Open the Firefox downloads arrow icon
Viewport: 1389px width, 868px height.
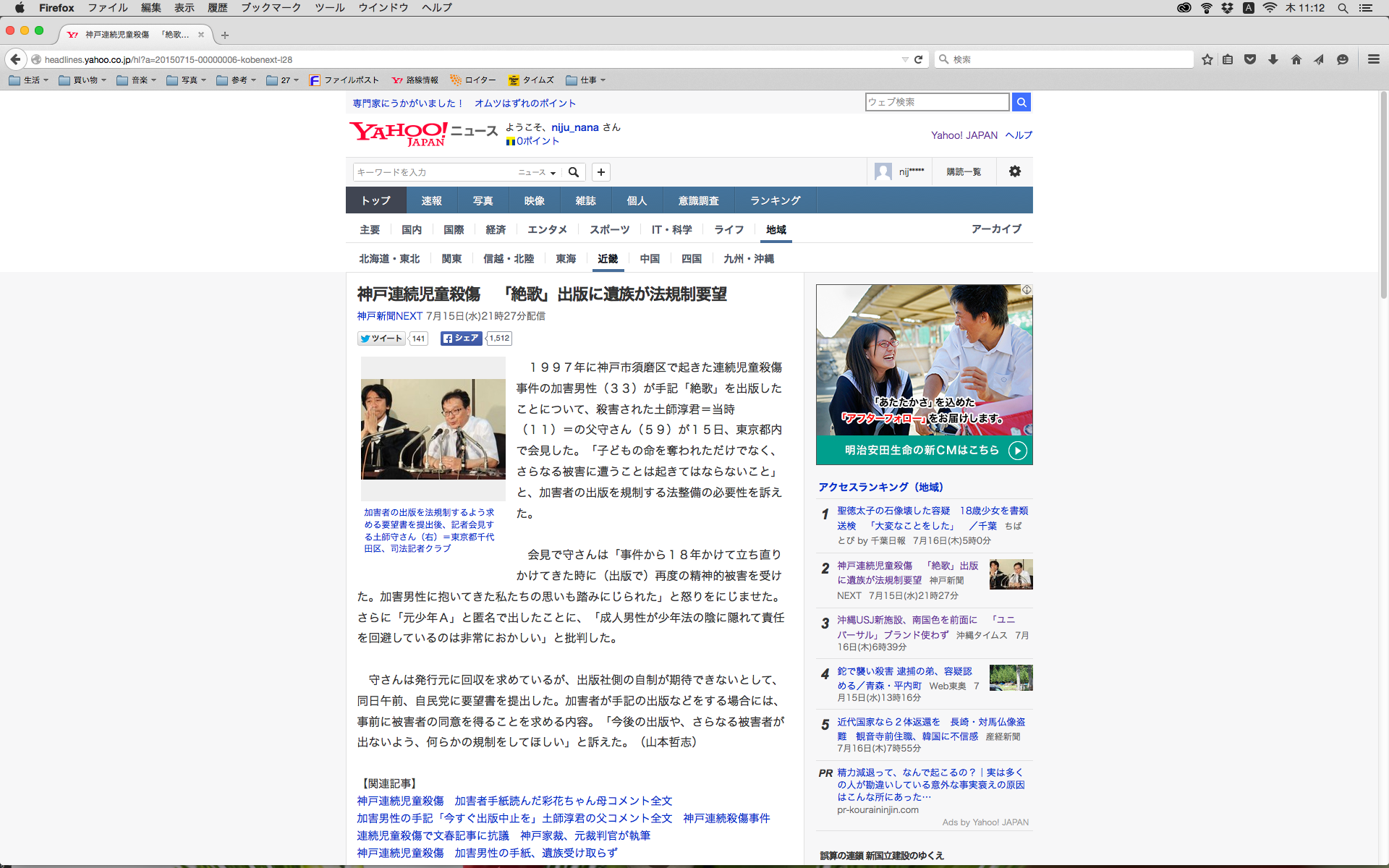pos(1273,59)
